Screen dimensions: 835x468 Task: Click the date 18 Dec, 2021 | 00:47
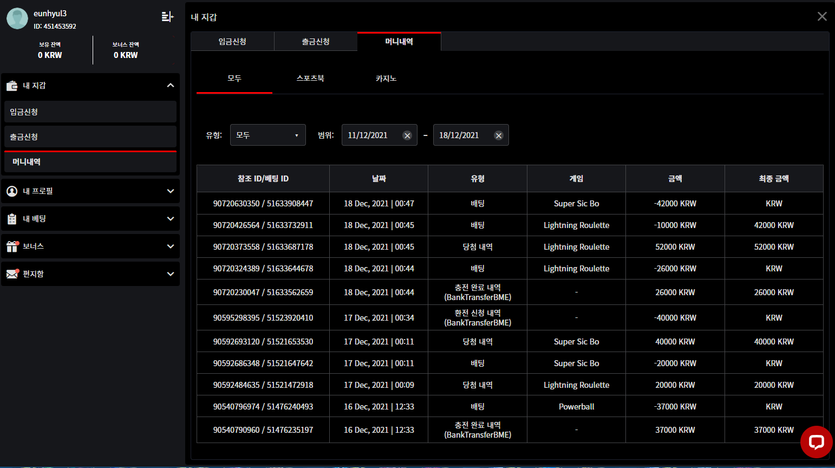pyautogui.click(x=379, y=203)
